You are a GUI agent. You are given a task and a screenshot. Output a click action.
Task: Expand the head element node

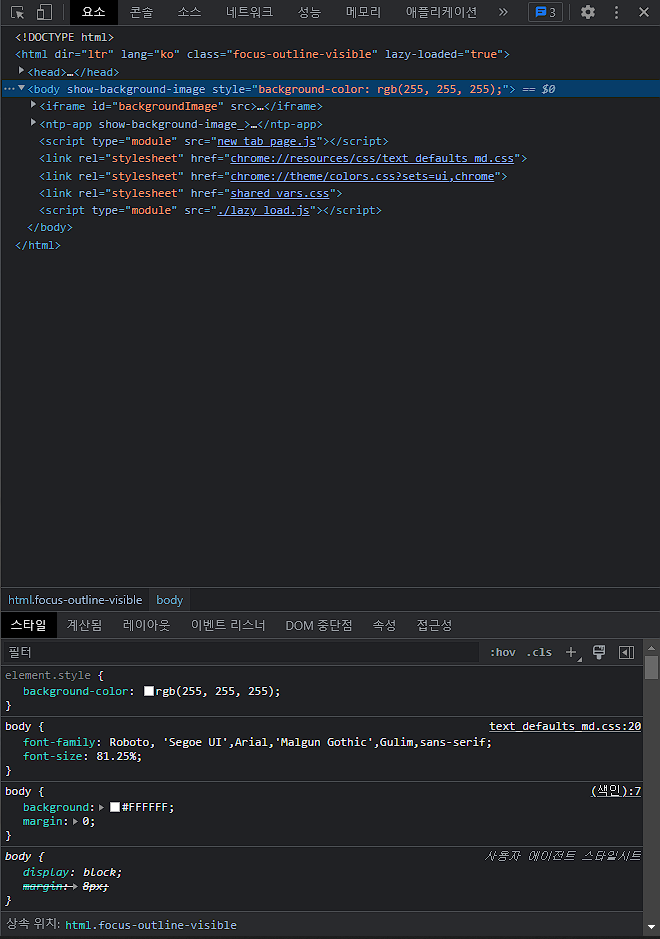pos(22,71)
